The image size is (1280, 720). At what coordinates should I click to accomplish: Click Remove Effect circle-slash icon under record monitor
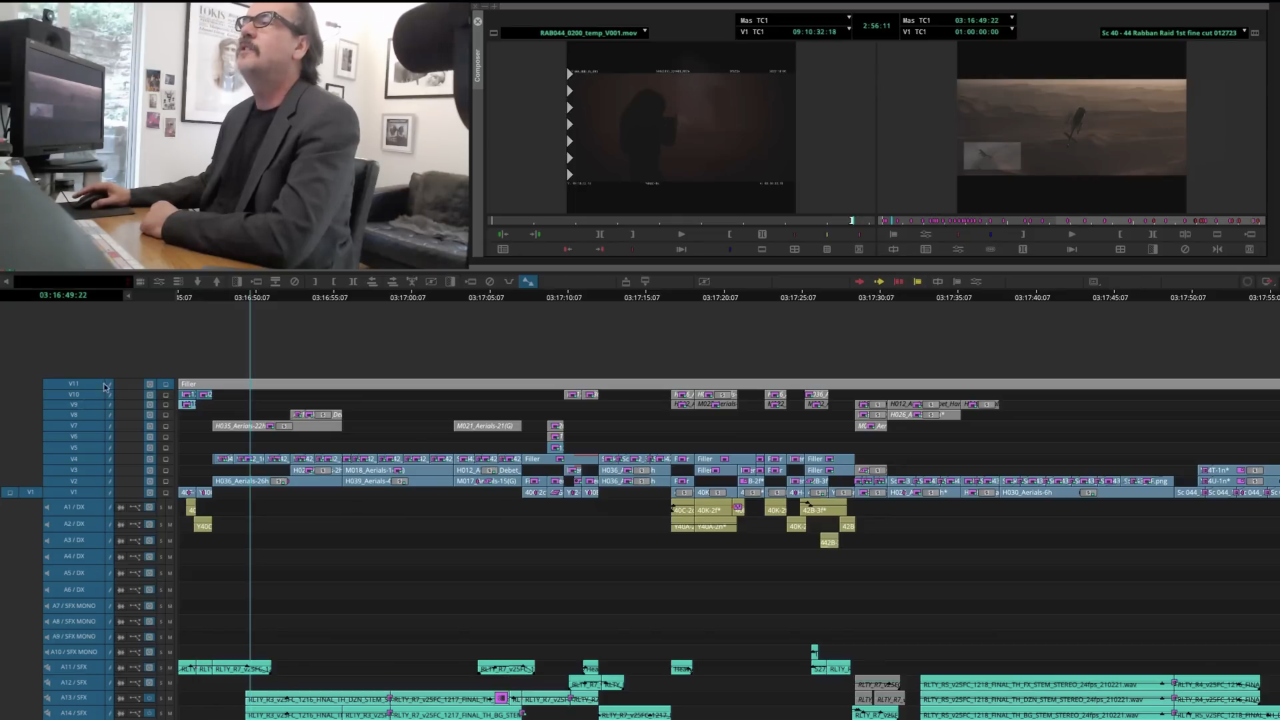pyautogui.click(x=1185, y=249)
